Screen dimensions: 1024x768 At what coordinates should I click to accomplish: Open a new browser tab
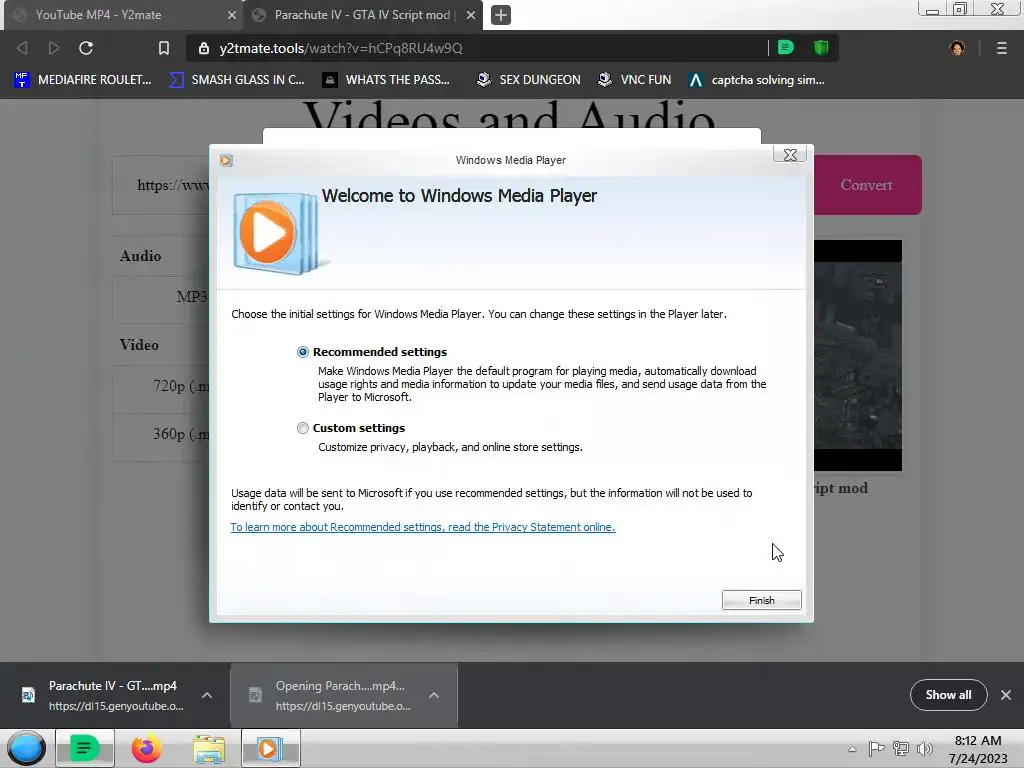[501, 15]
